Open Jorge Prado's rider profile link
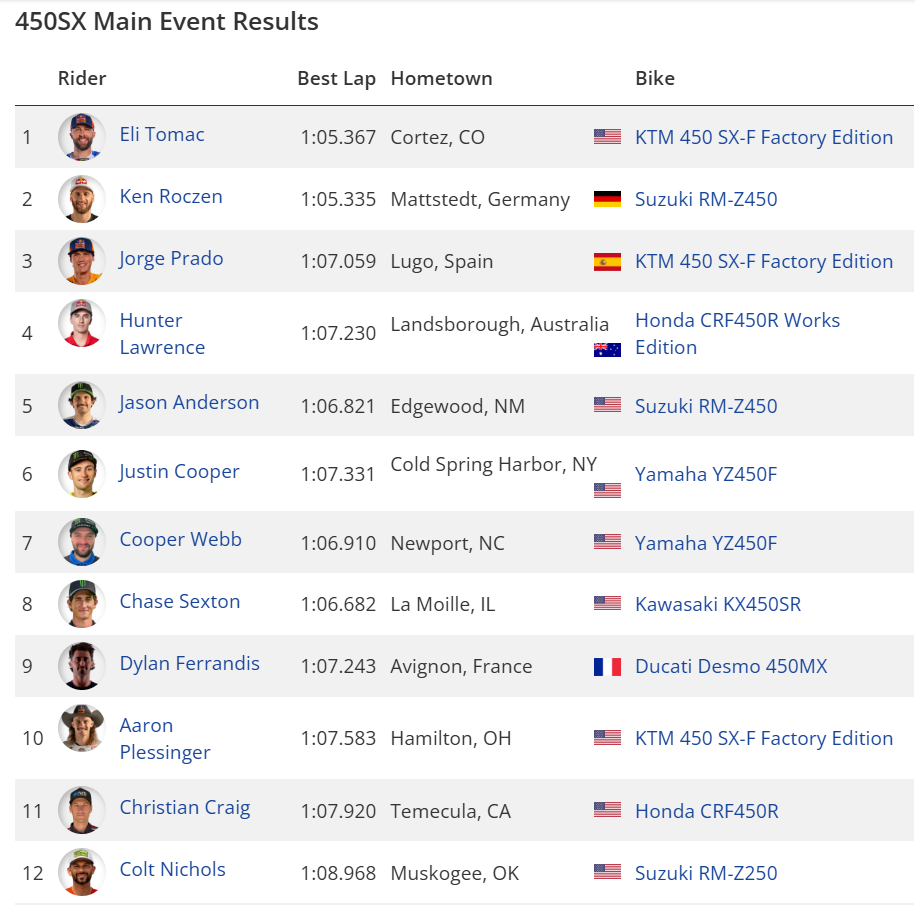The width and height of the screenshot is (915, 905). pos(171,258)
